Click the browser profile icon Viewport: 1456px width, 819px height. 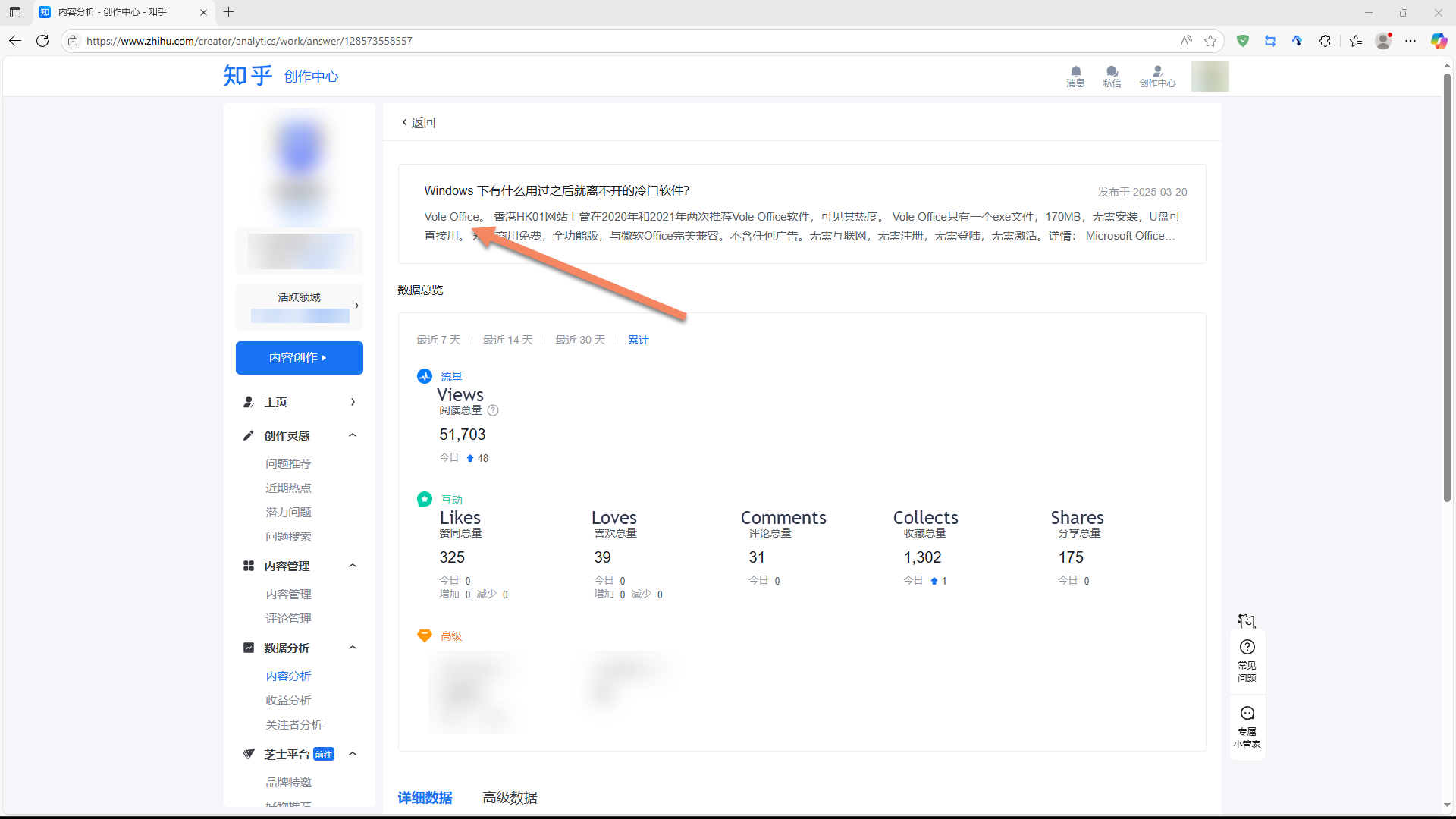tap(1383, 41)
